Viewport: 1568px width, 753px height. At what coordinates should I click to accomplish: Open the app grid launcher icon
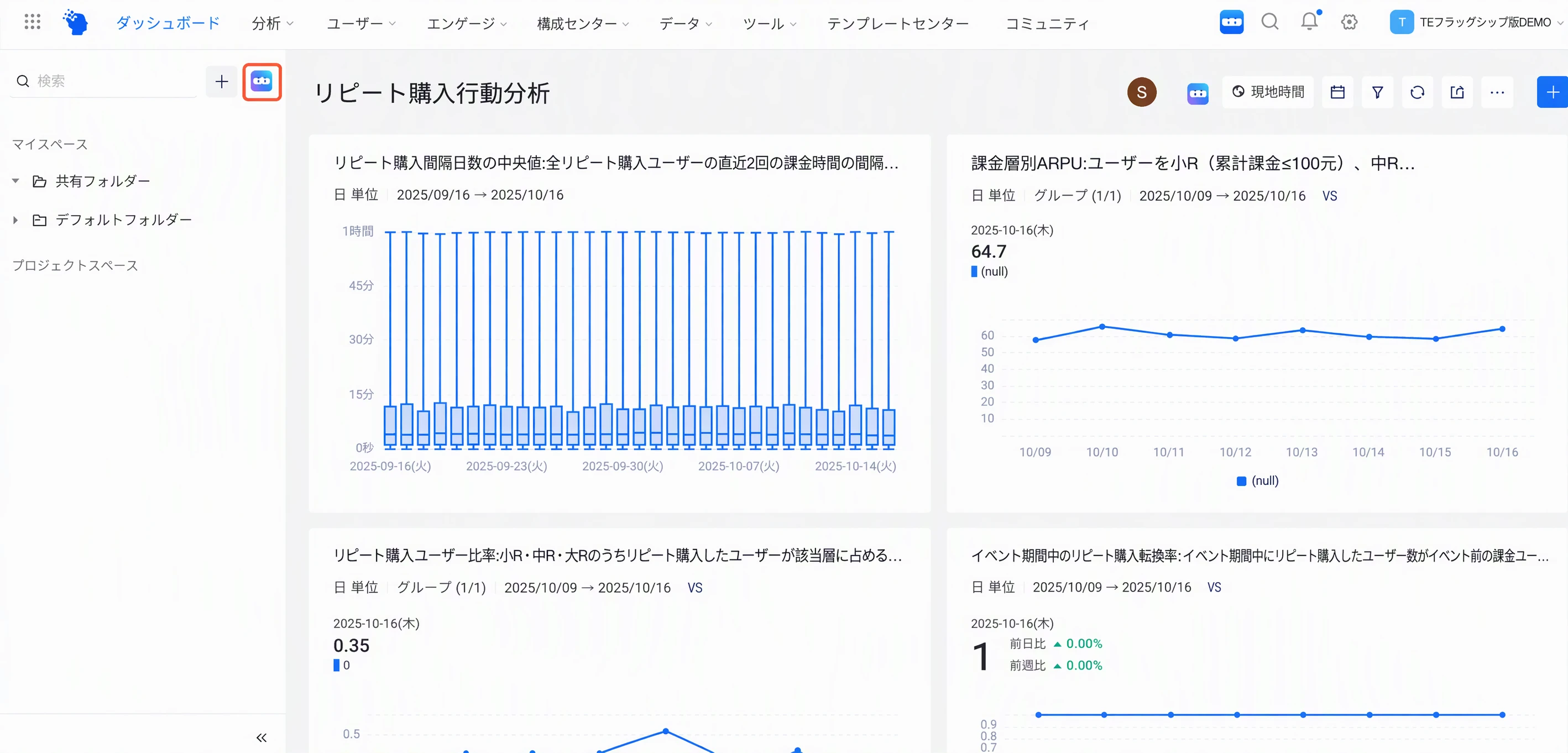pyautogui.click(x=32, y=23)
